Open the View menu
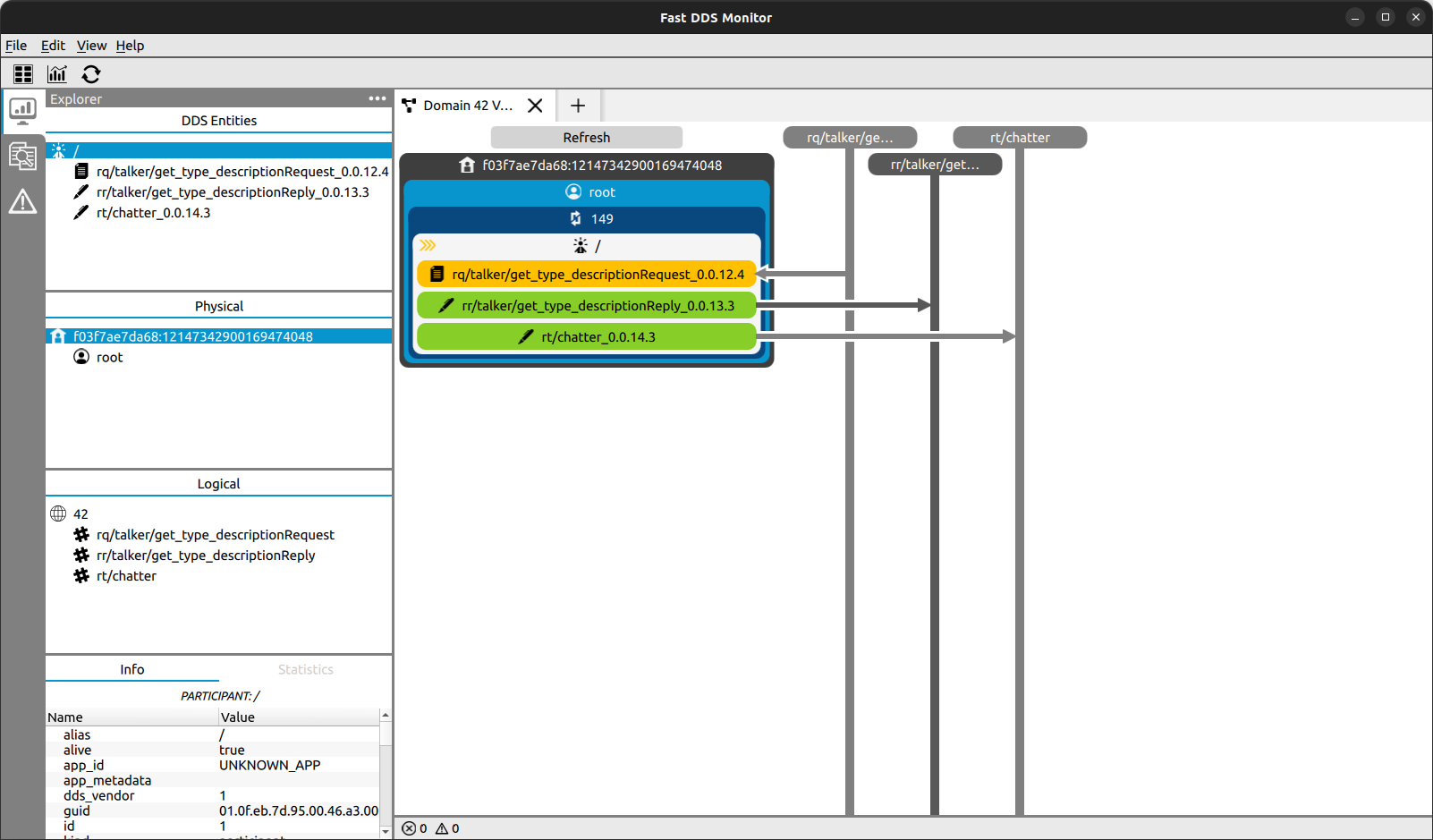Screen dimensions: 1433x840 91,46
